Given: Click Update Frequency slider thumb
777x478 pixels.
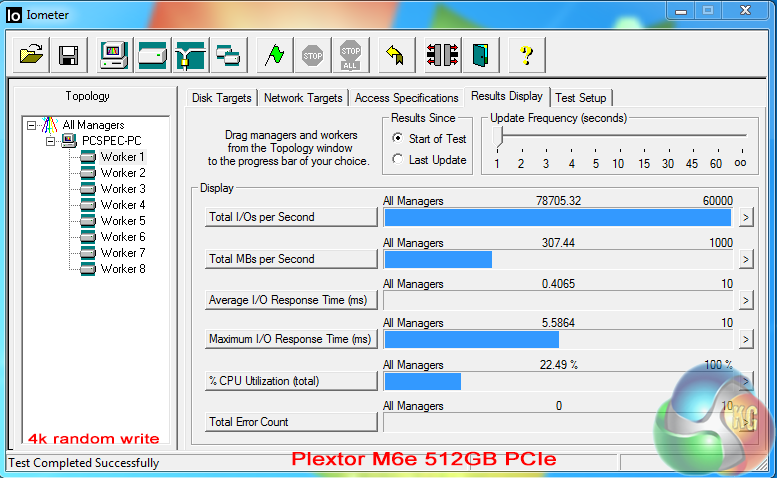Looking at the screenshot, I should coord(498,137).
